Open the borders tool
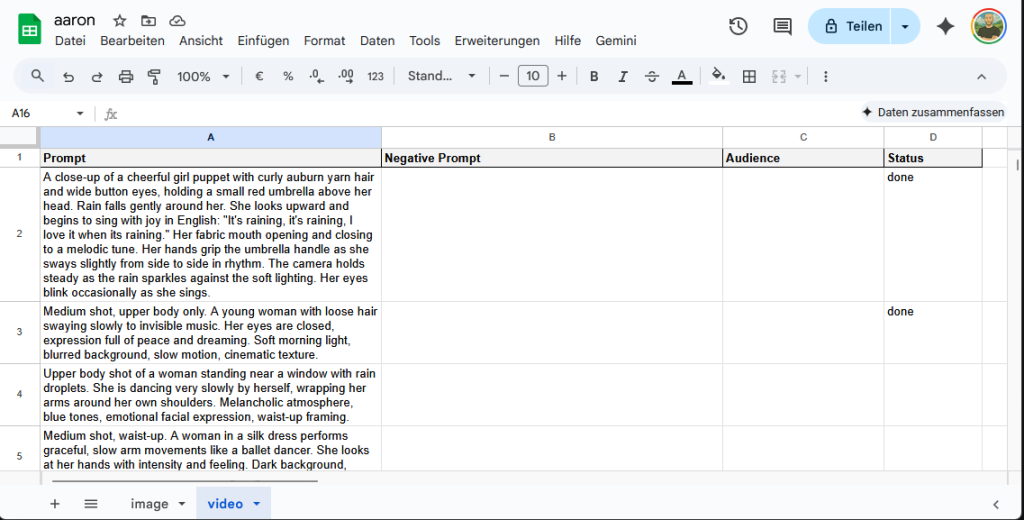The height and width of the screenshot is (520, 1024). 749,76
